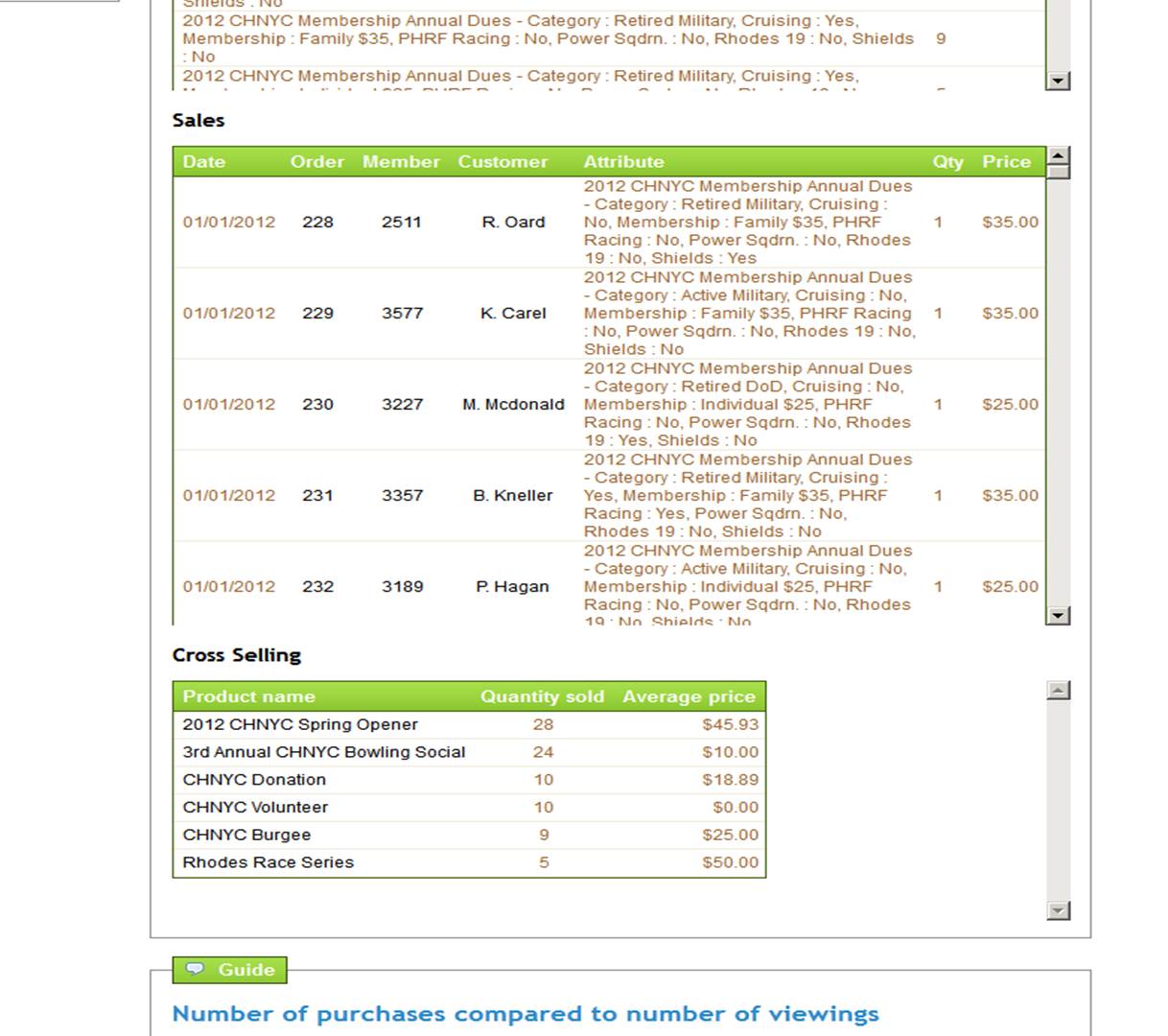Click the Average price column header

(689, 696)
